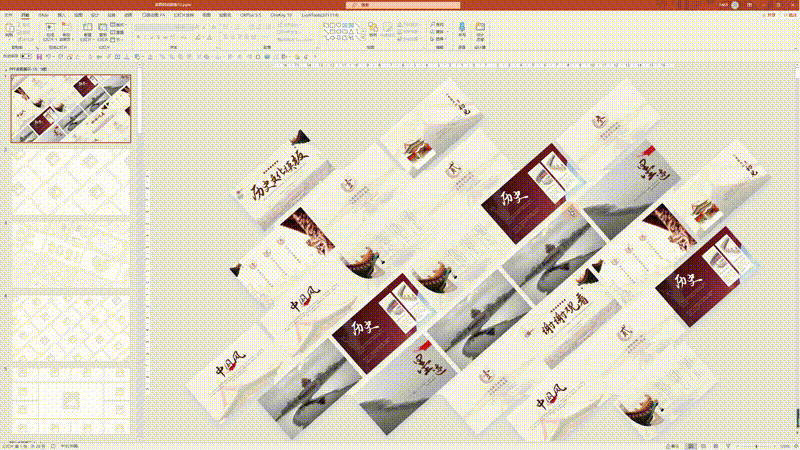Viewport: 800px width, 450px height.
Task: Toggle Normal view button in status bar
Action: click(691, 446)
